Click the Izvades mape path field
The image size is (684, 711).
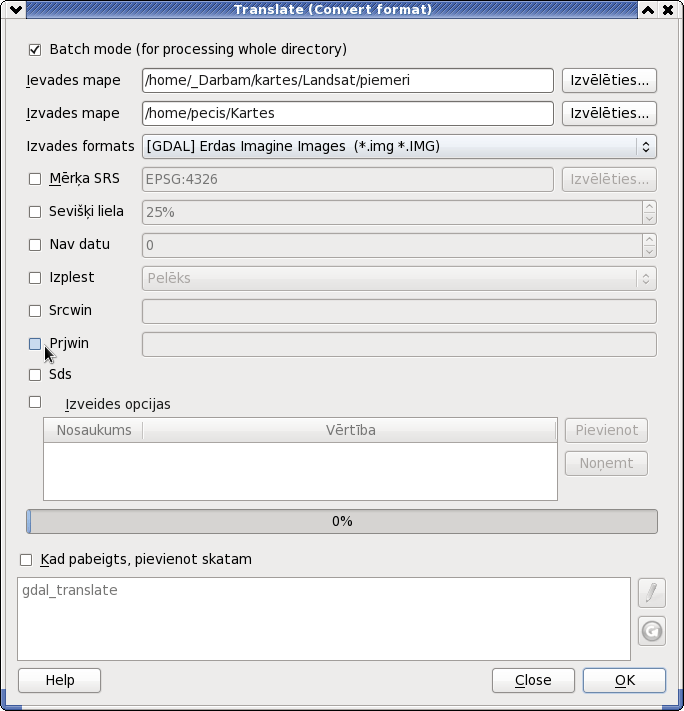[348, 113]
